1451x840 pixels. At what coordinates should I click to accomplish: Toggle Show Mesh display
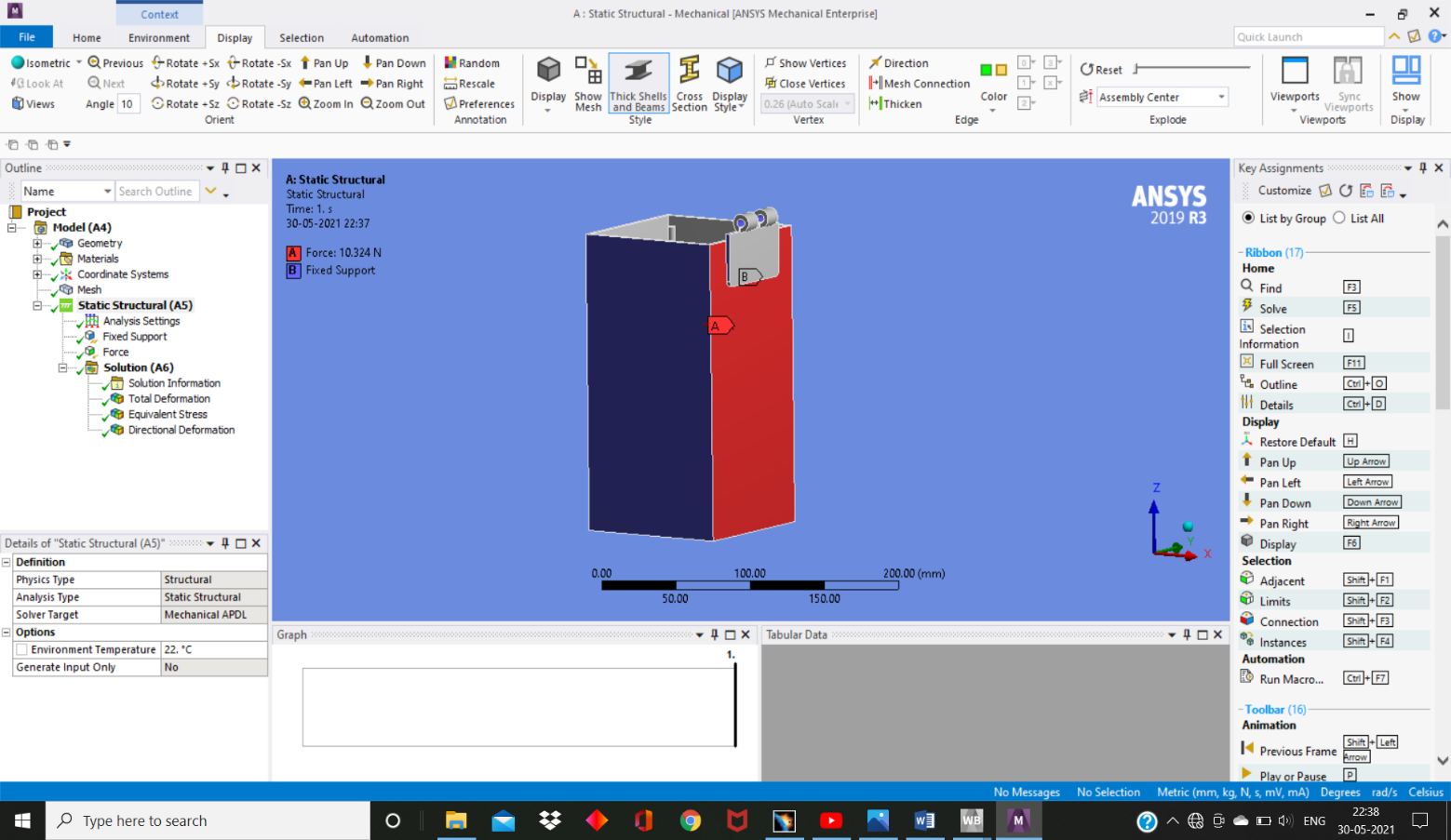click(x=588, y=84)
